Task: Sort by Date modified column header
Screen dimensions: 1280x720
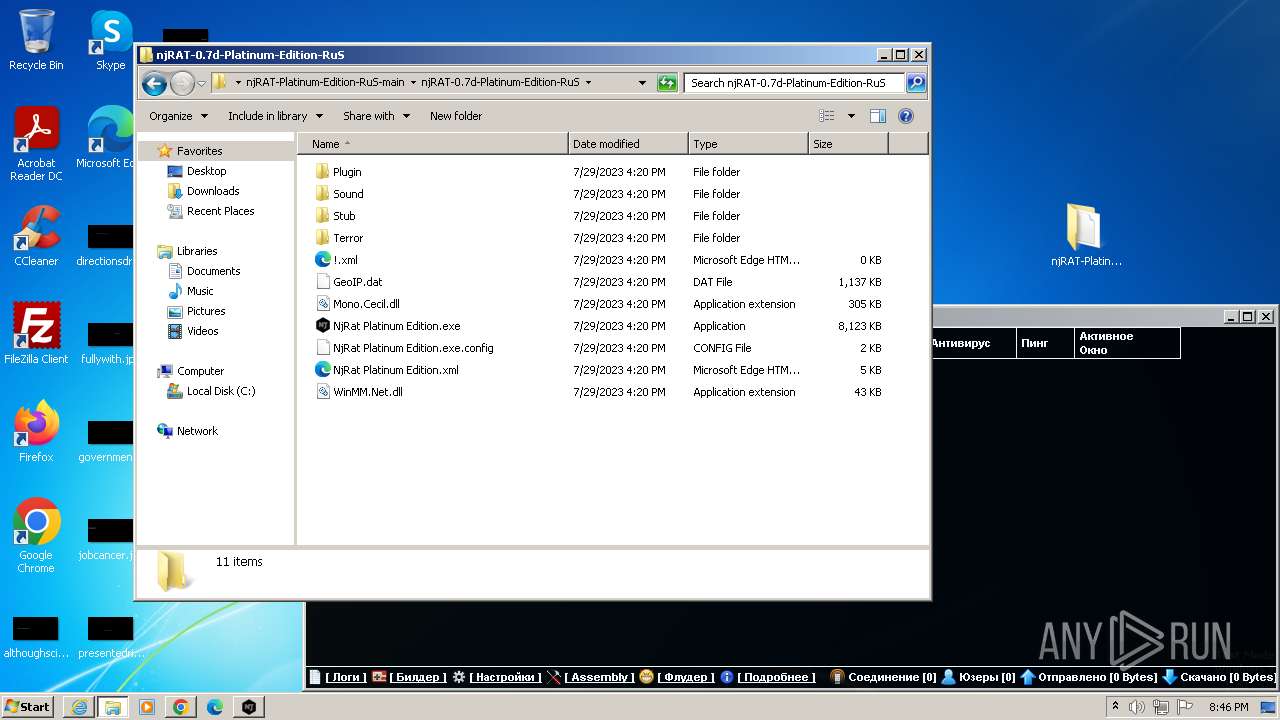Action: 628,144
